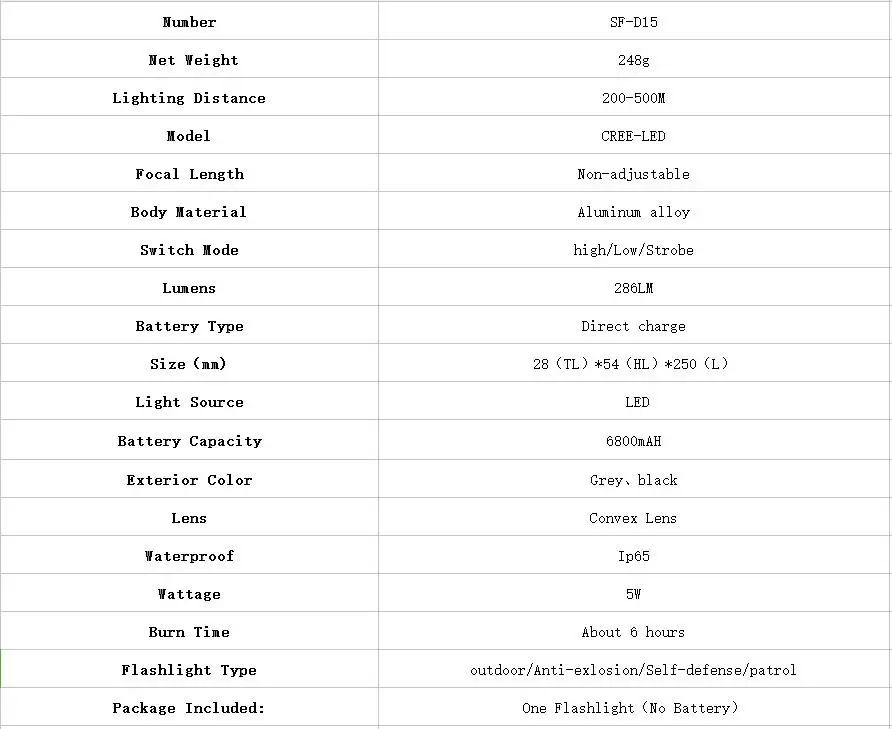Viewport: 892px width, 729px height.
Task: Click the Aluminum alloy material value
Action: click(x=634, y=212)
